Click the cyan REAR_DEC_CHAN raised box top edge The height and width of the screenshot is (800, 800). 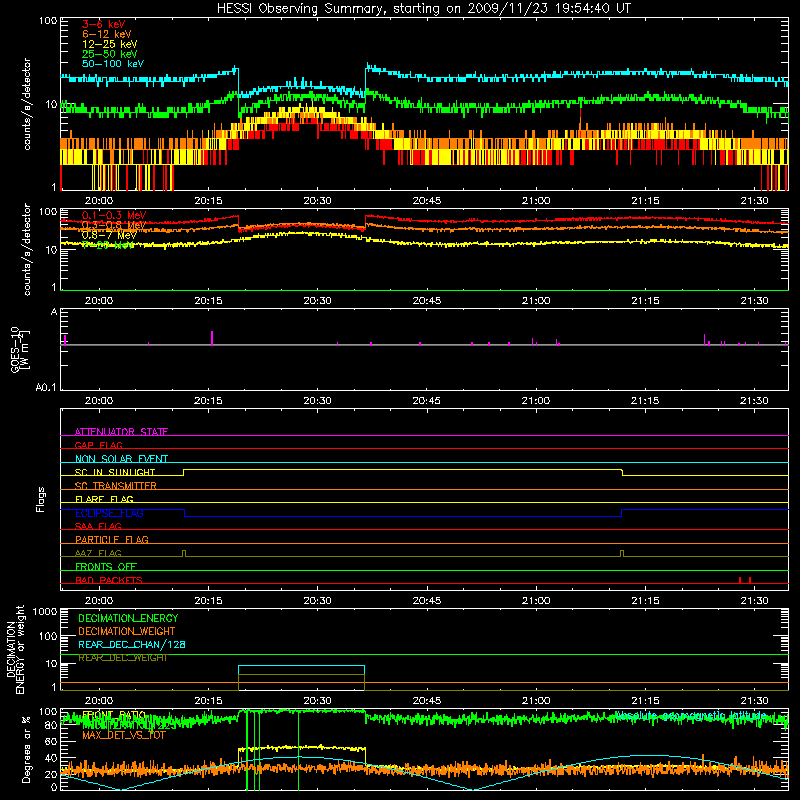[302, 666]
